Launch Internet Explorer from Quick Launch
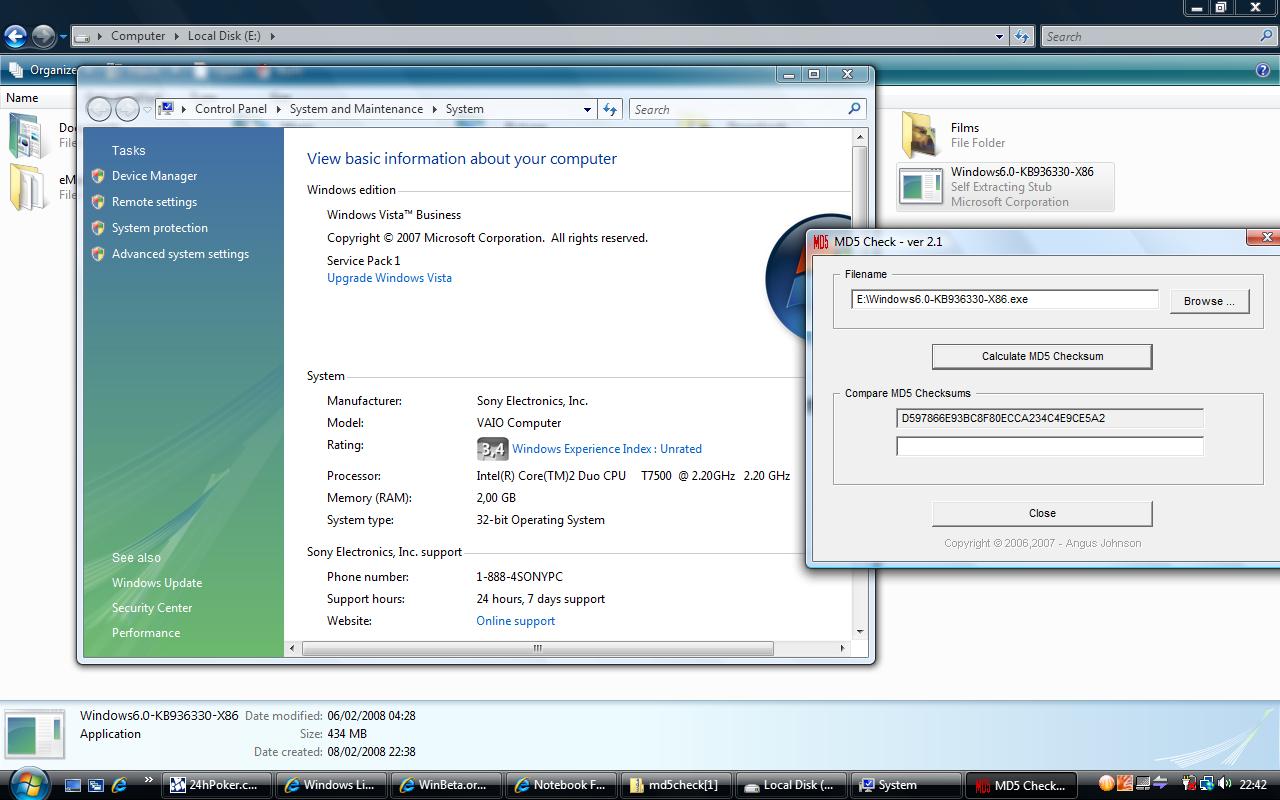 (120, 785)
